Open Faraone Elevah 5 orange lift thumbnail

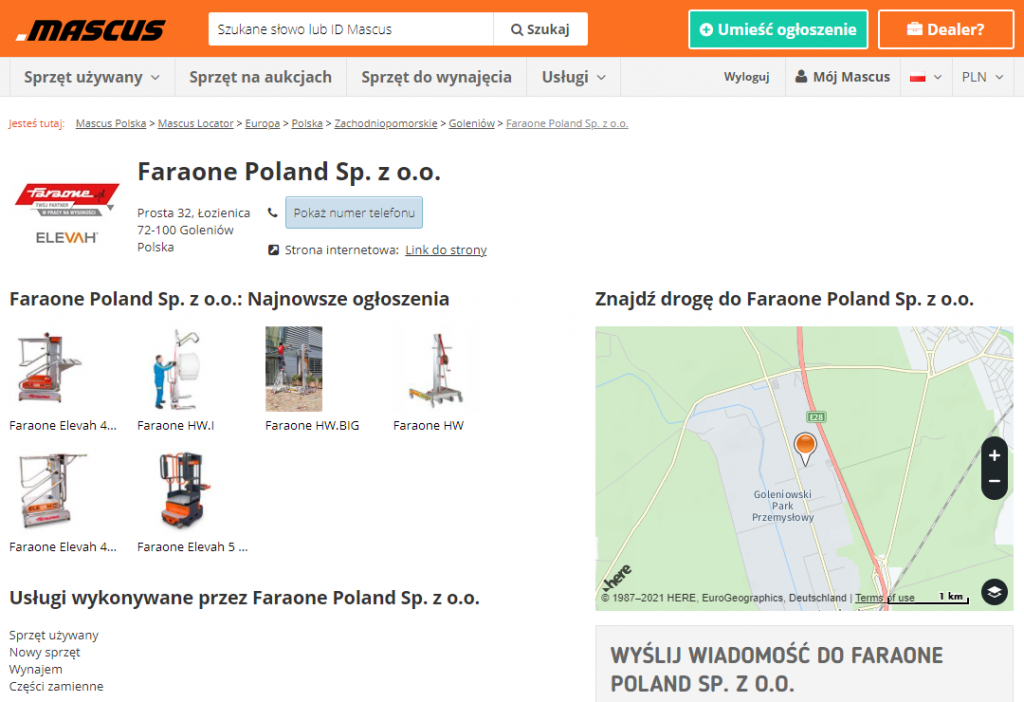coord(184,490)
